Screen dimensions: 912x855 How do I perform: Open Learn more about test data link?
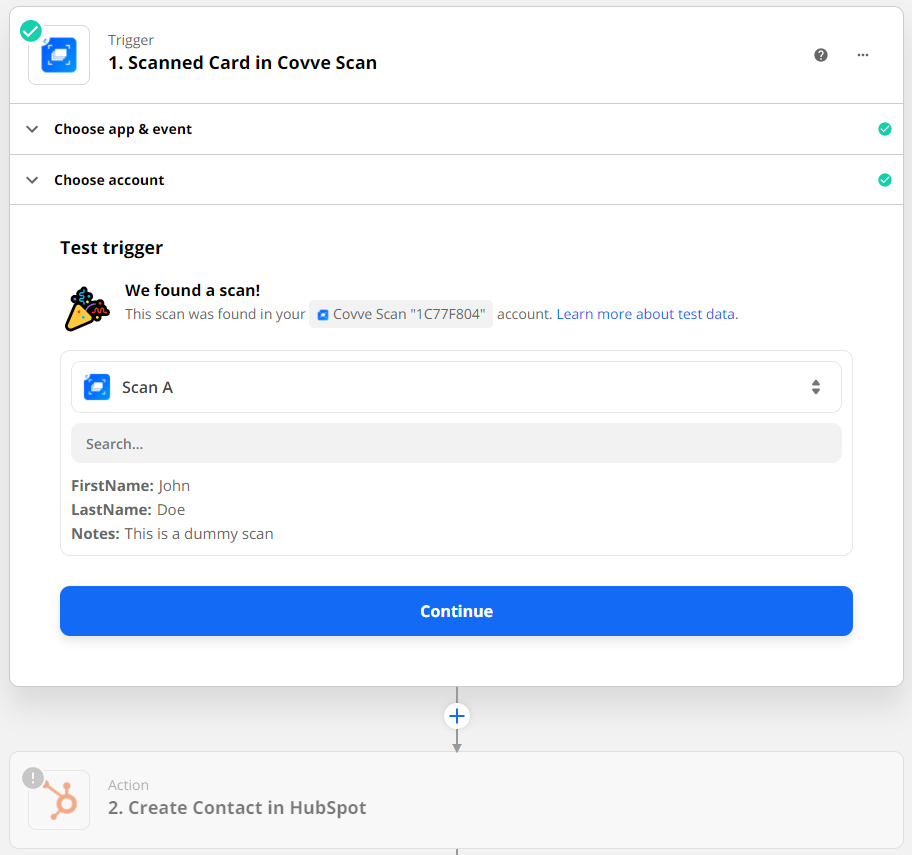[647, 314]
